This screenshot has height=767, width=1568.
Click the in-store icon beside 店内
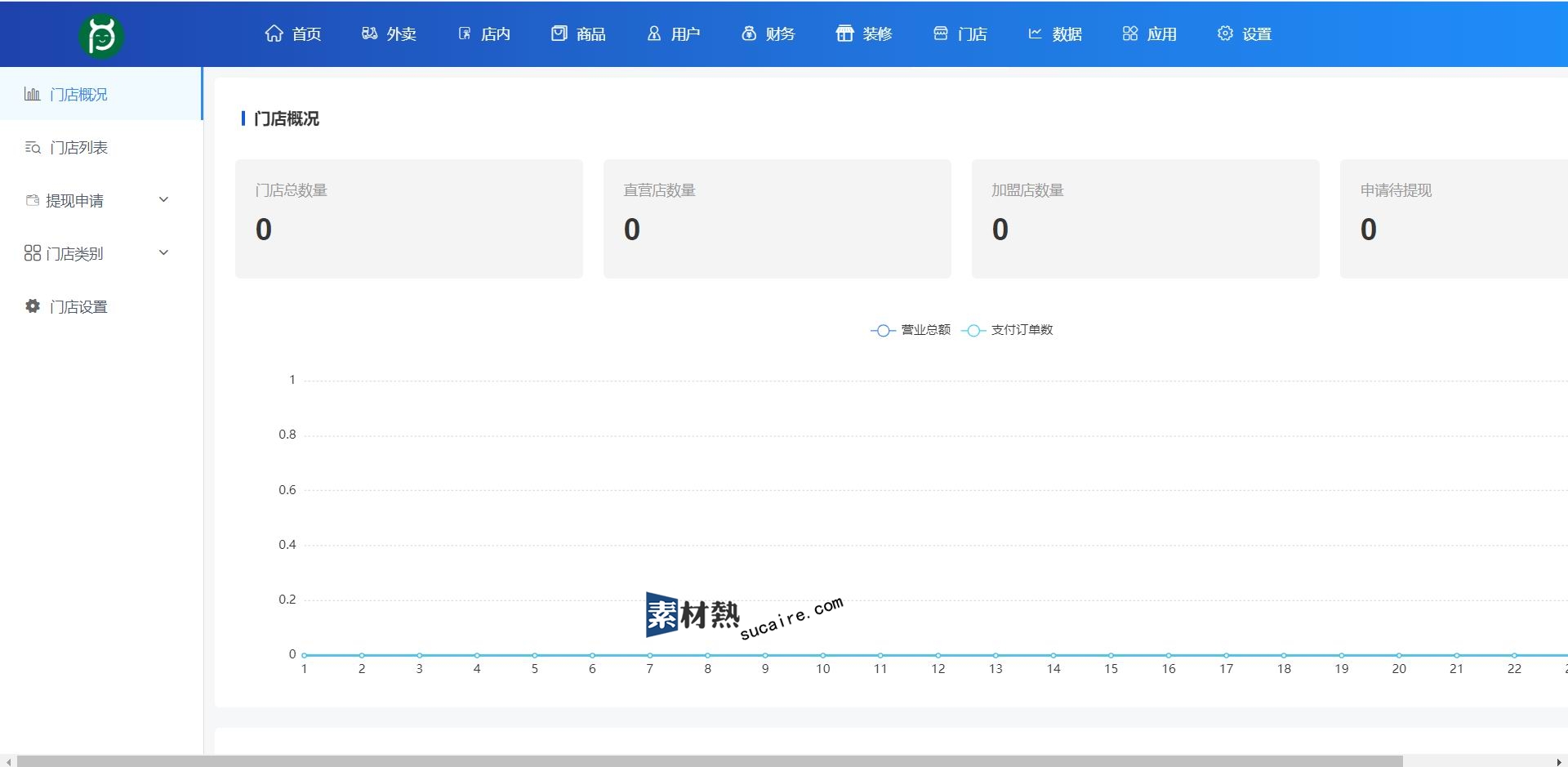pyautogui.click(x=465, y=33)
